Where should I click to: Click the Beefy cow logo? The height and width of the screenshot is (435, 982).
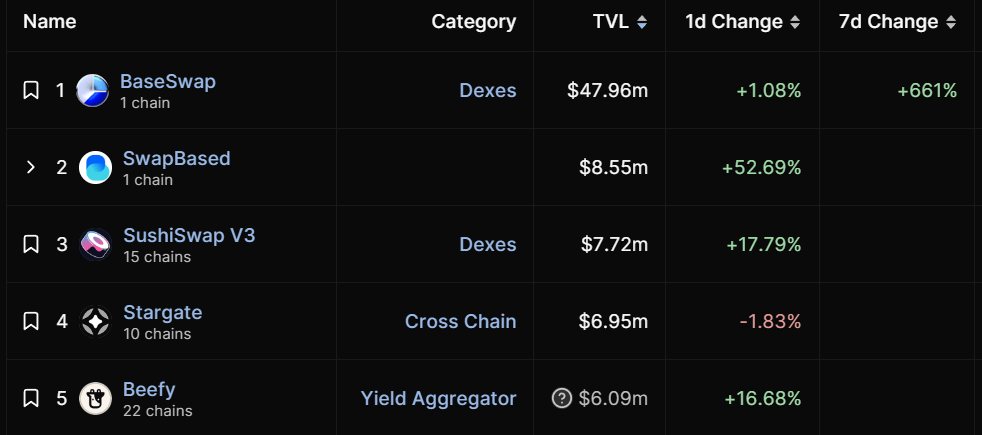(95, 398)
